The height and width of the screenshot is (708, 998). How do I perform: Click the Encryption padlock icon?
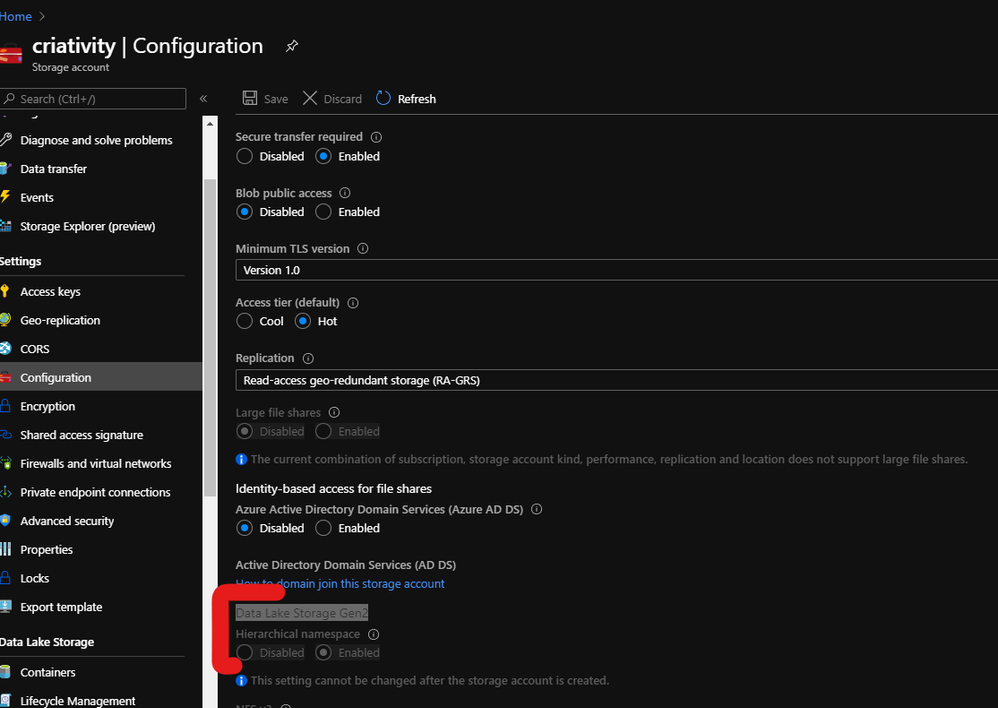(x=5, y=406)
